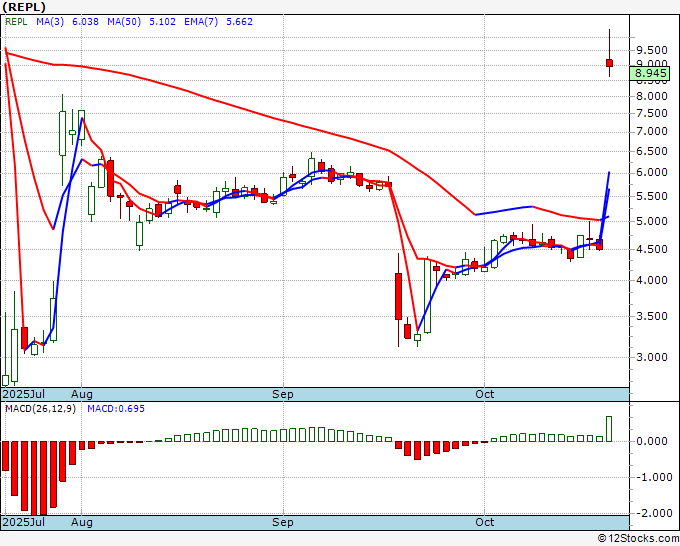This screenshot has height=546, width=680.
Task: Click the 8.000 price axis label
Action: coord(651,96)
